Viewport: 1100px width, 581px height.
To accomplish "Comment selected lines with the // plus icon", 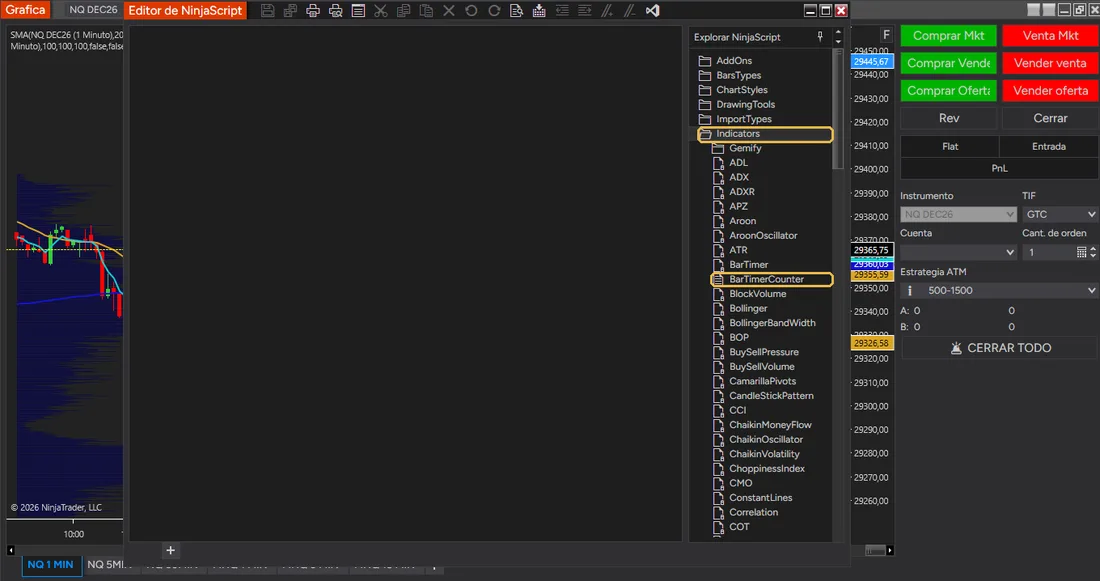I will (608, 11).
